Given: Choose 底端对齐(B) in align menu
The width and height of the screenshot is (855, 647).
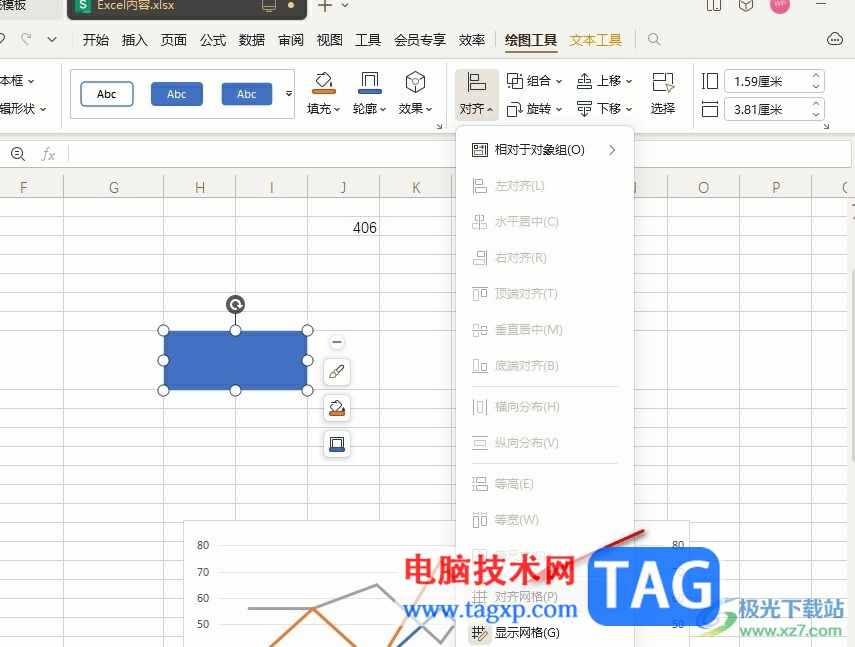Looking at the screenshot, I should (x=545, y=366).
